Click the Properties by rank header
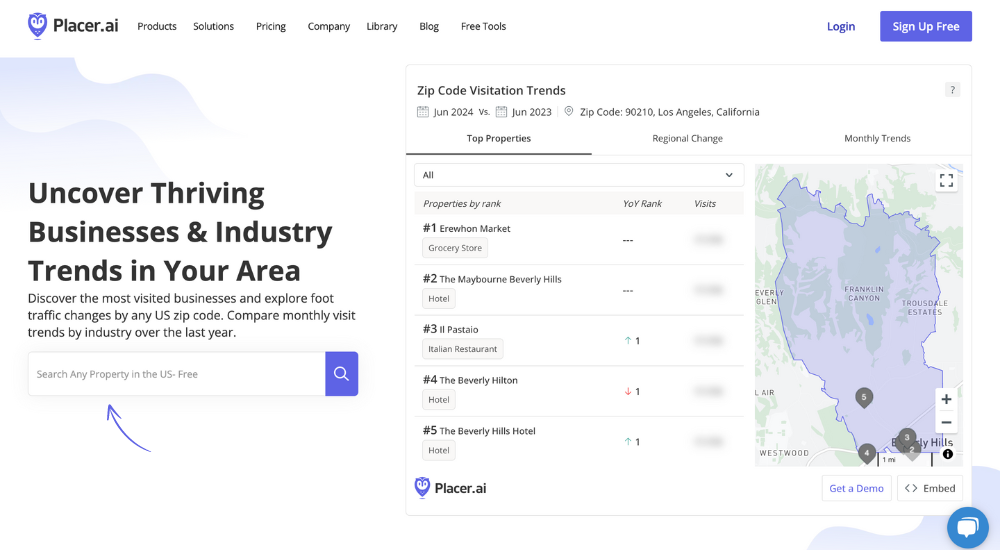1000x550 pixels. click(x=462, y=204)
